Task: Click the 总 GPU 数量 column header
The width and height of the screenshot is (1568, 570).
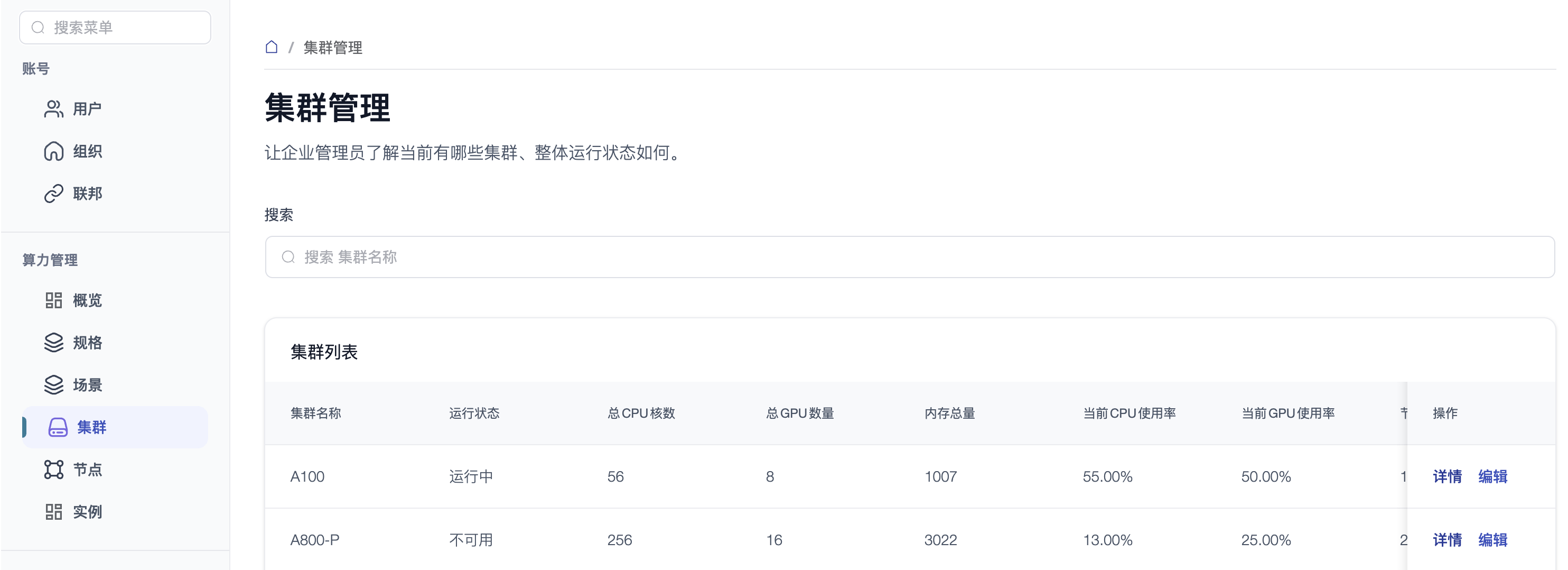Action: coord(800,413)
